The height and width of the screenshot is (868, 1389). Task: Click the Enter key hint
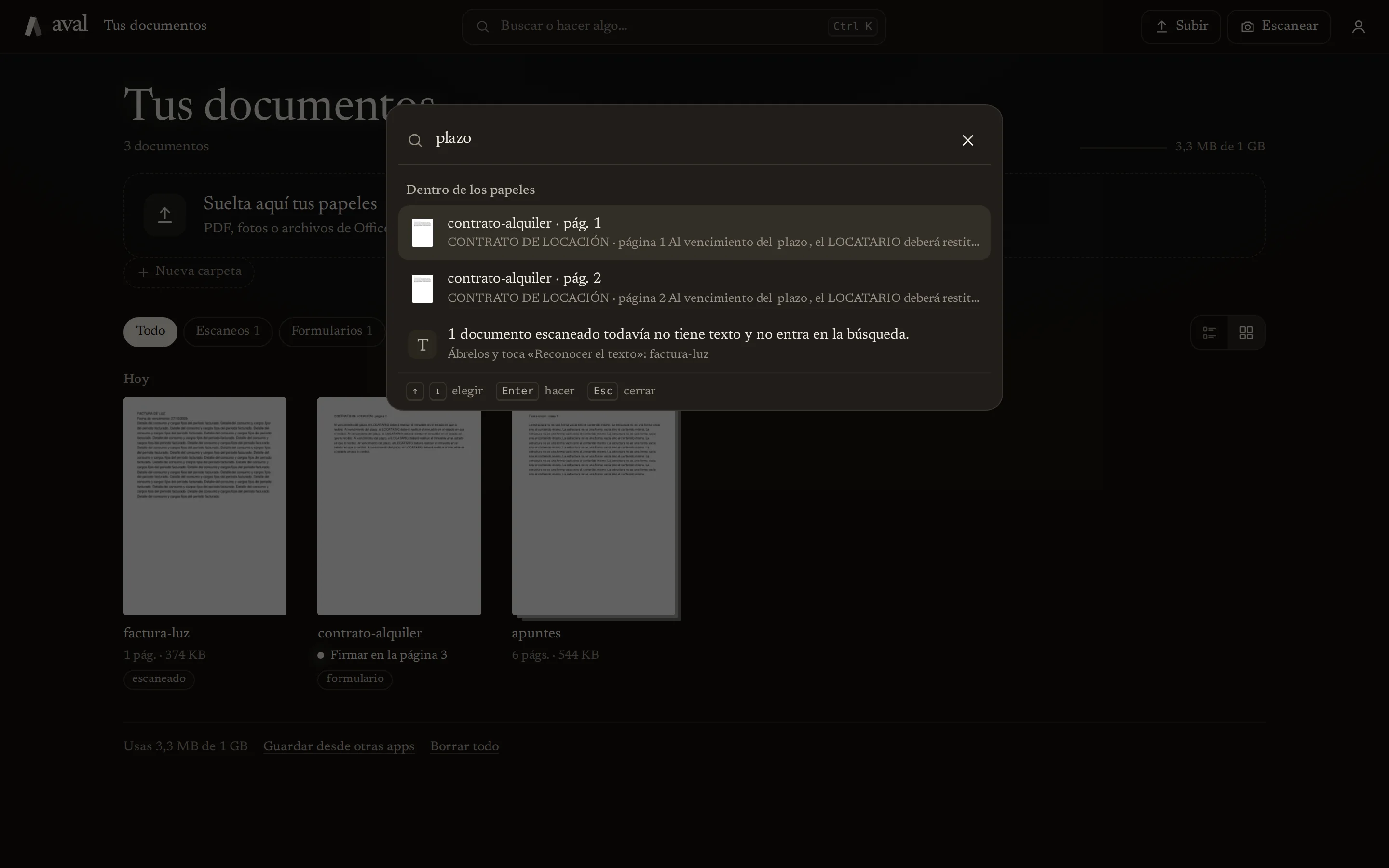tap(517, 391)
